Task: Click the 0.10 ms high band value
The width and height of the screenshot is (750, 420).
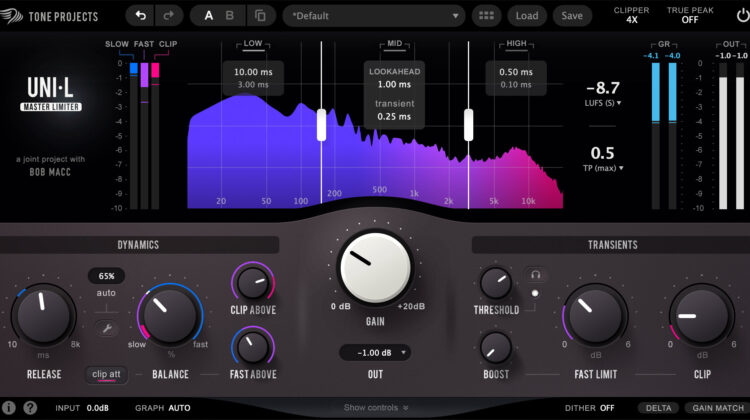Action: 516,85
